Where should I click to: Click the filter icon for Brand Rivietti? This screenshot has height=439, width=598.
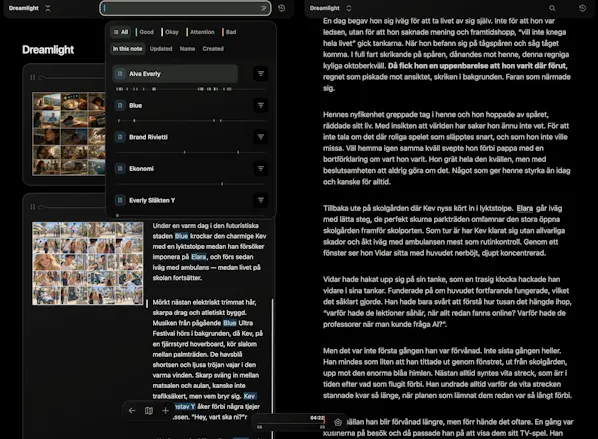coord(261,137)
